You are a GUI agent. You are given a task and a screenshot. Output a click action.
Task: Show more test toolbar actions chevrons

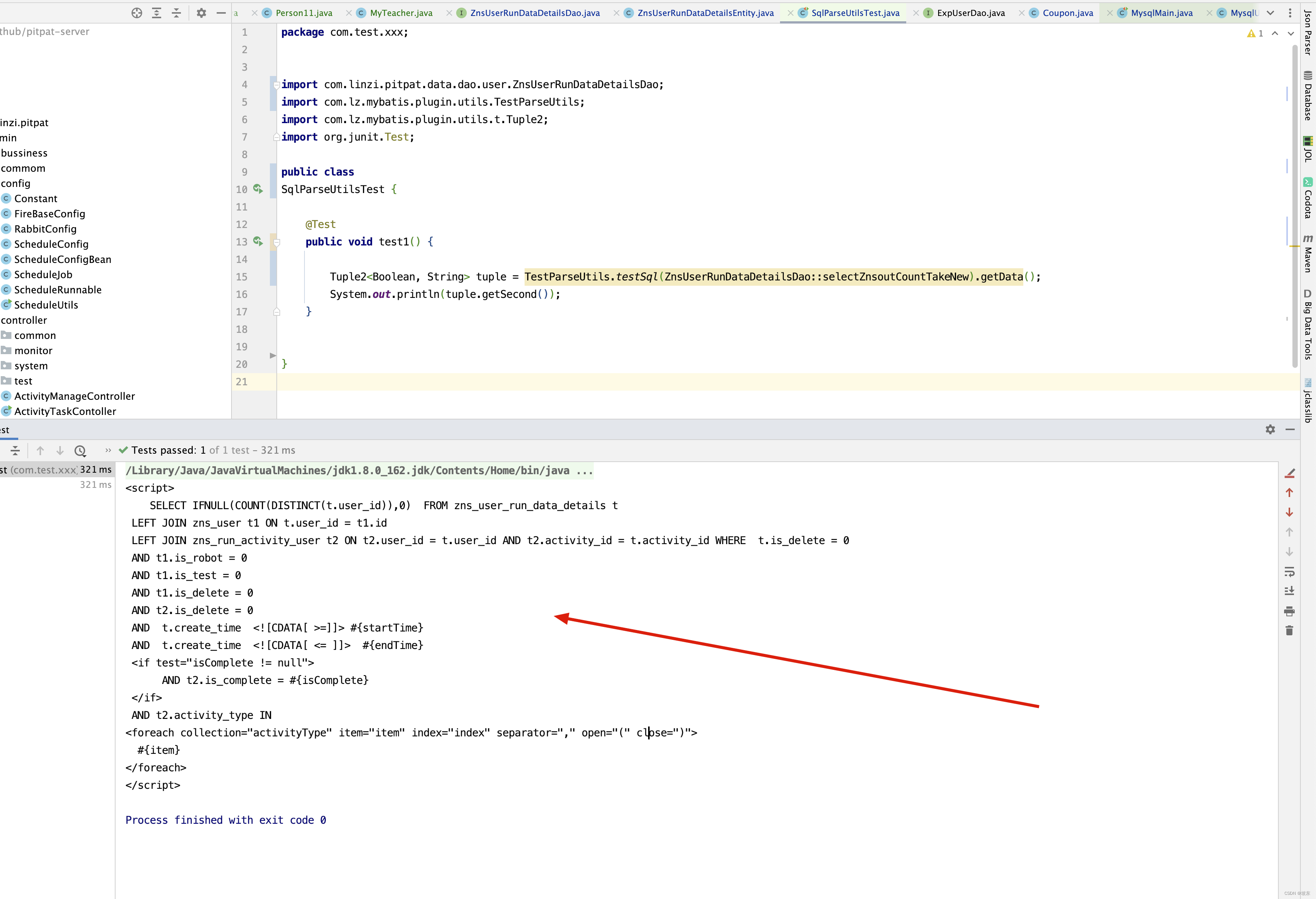(x=108, y=451)
